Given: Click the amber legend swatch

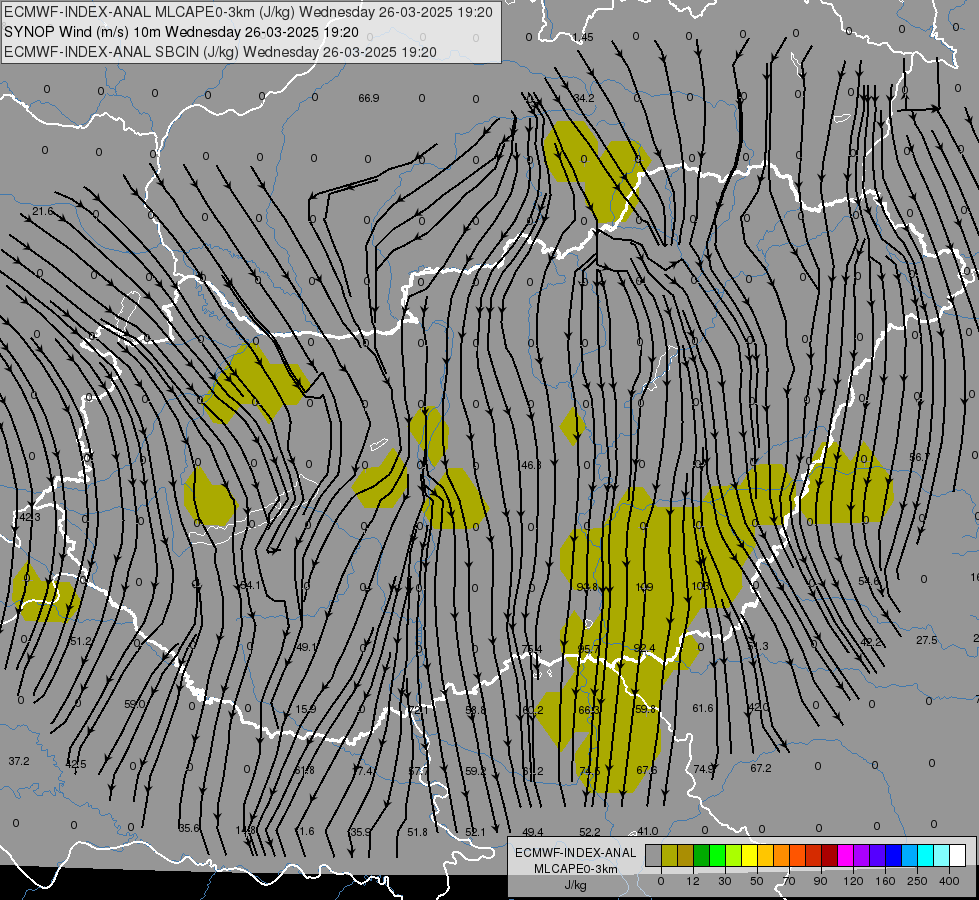Looking at the screenshot, I should [765, 856].
